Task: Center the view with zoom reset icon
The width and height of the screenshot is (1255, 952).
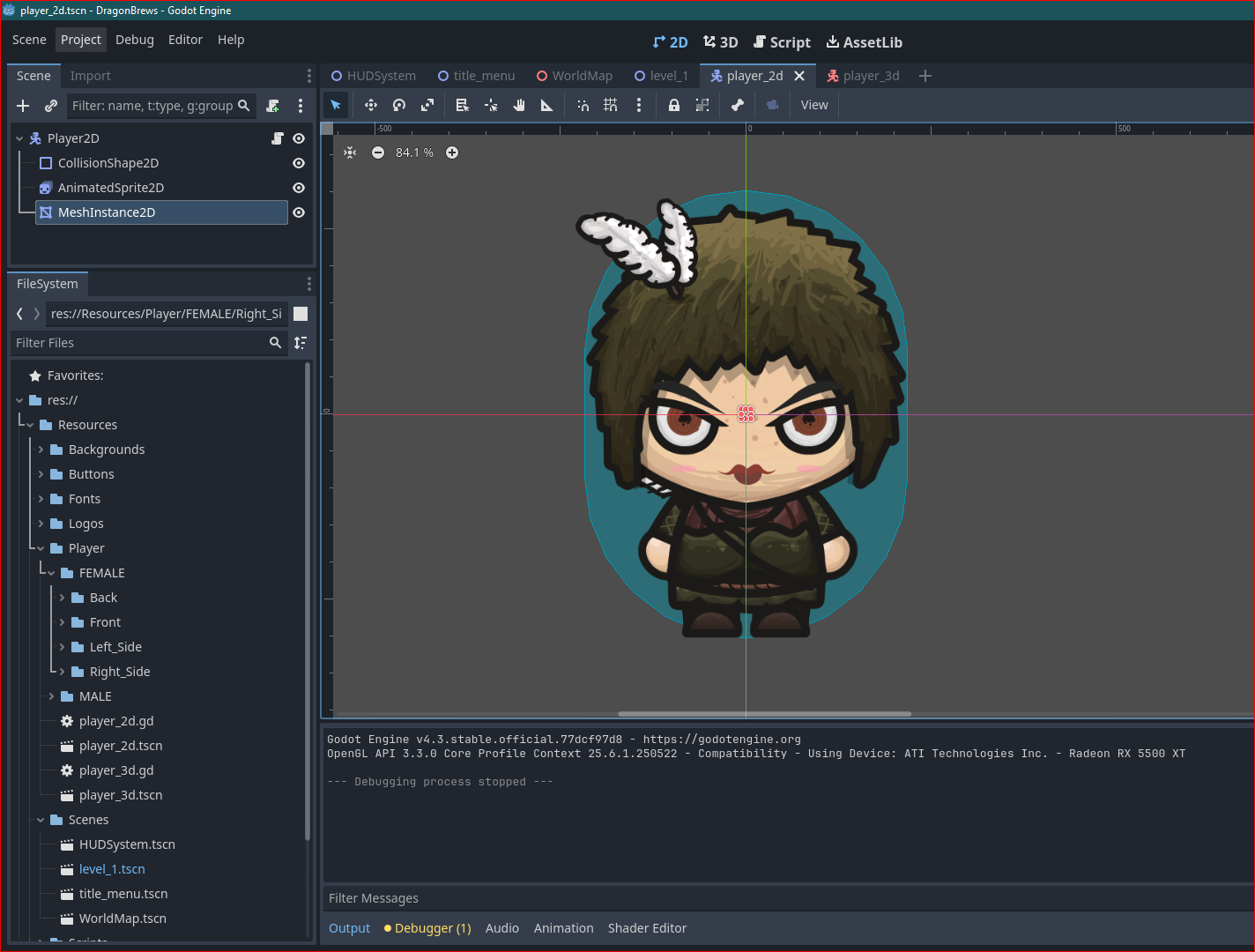Action: (x=350, y=152)
